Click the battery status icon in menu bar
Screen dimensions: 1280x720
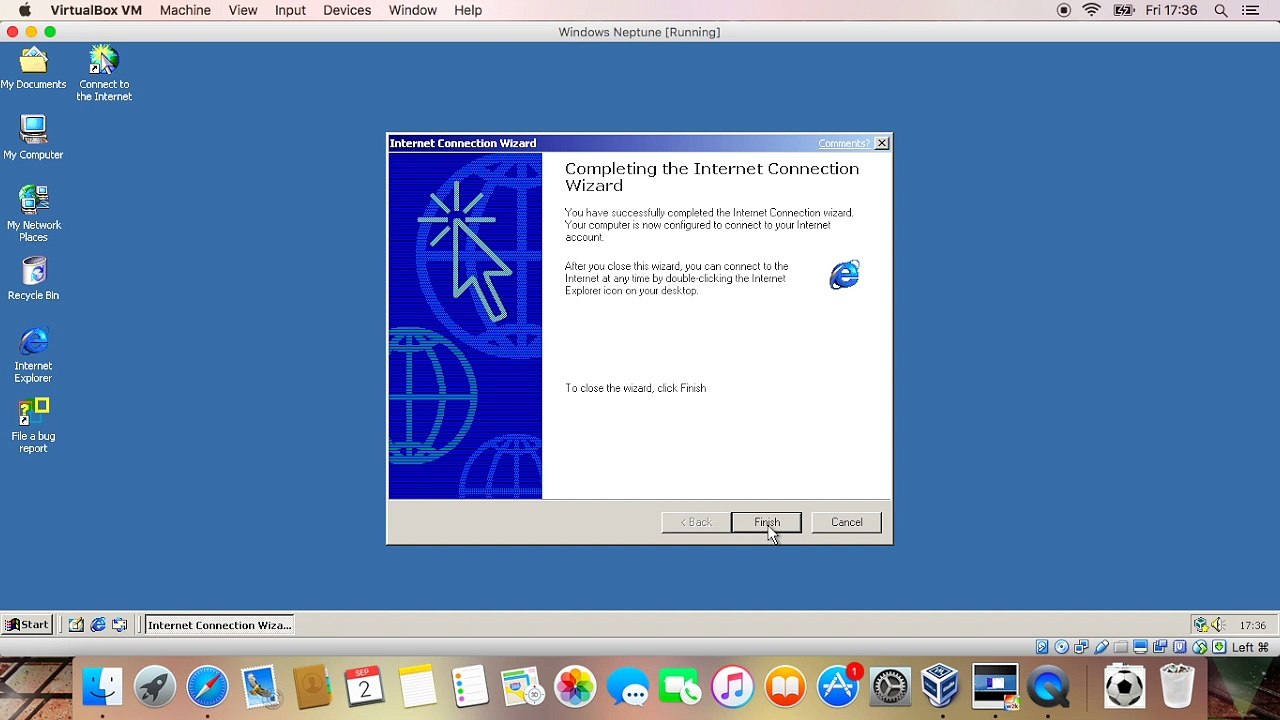click(x=1123, y=10)
